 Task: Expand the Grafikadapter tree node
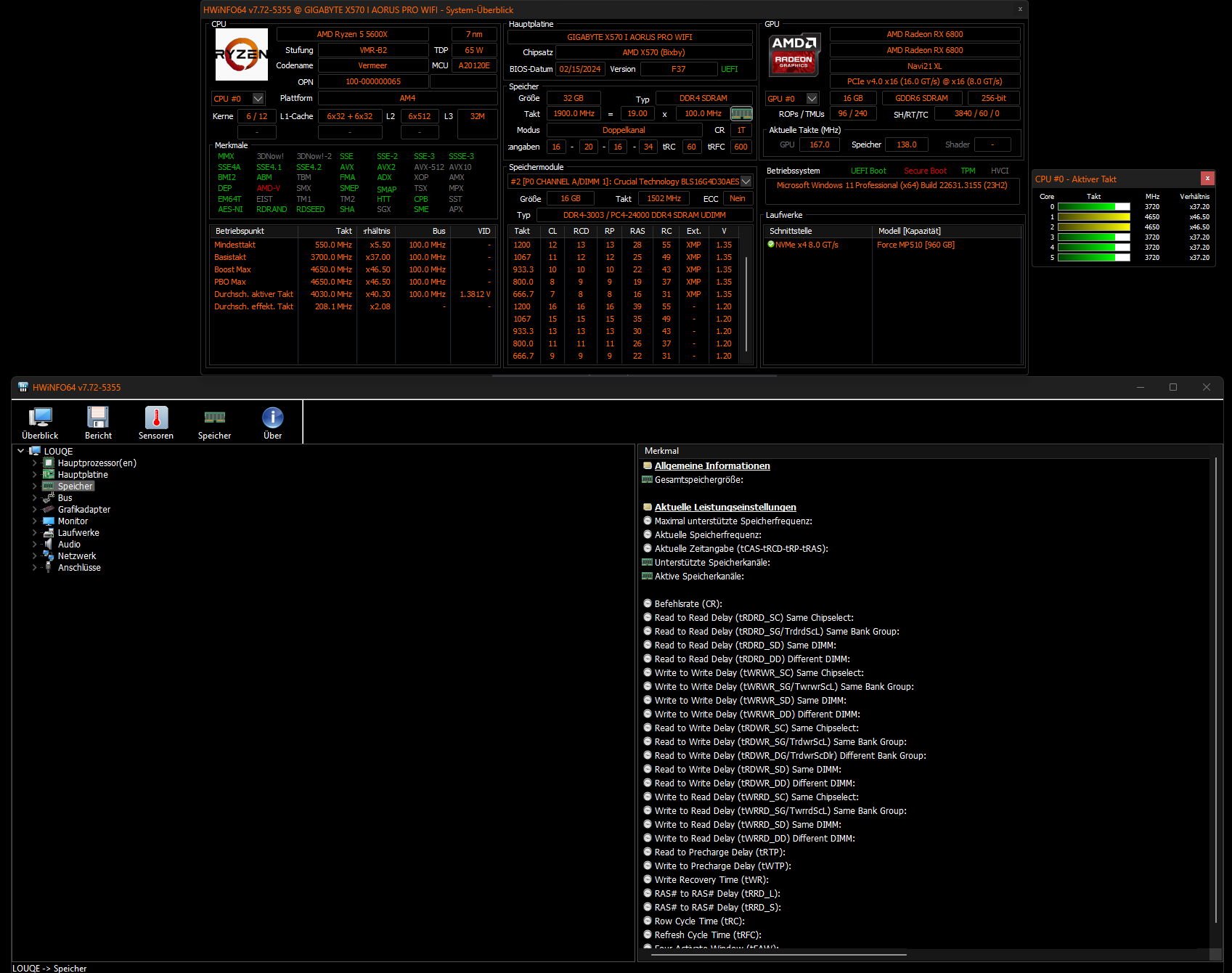pyautogui.click(x=34, y=509)
